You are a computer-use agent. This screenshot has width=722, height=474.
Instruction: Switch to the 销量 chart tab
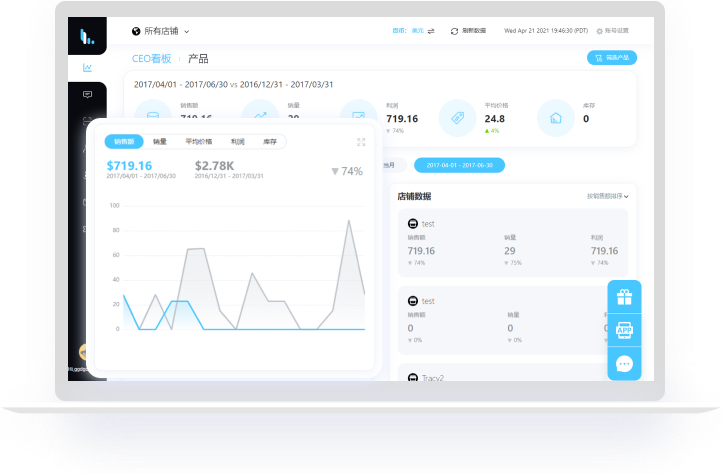[x=160, y=141]
